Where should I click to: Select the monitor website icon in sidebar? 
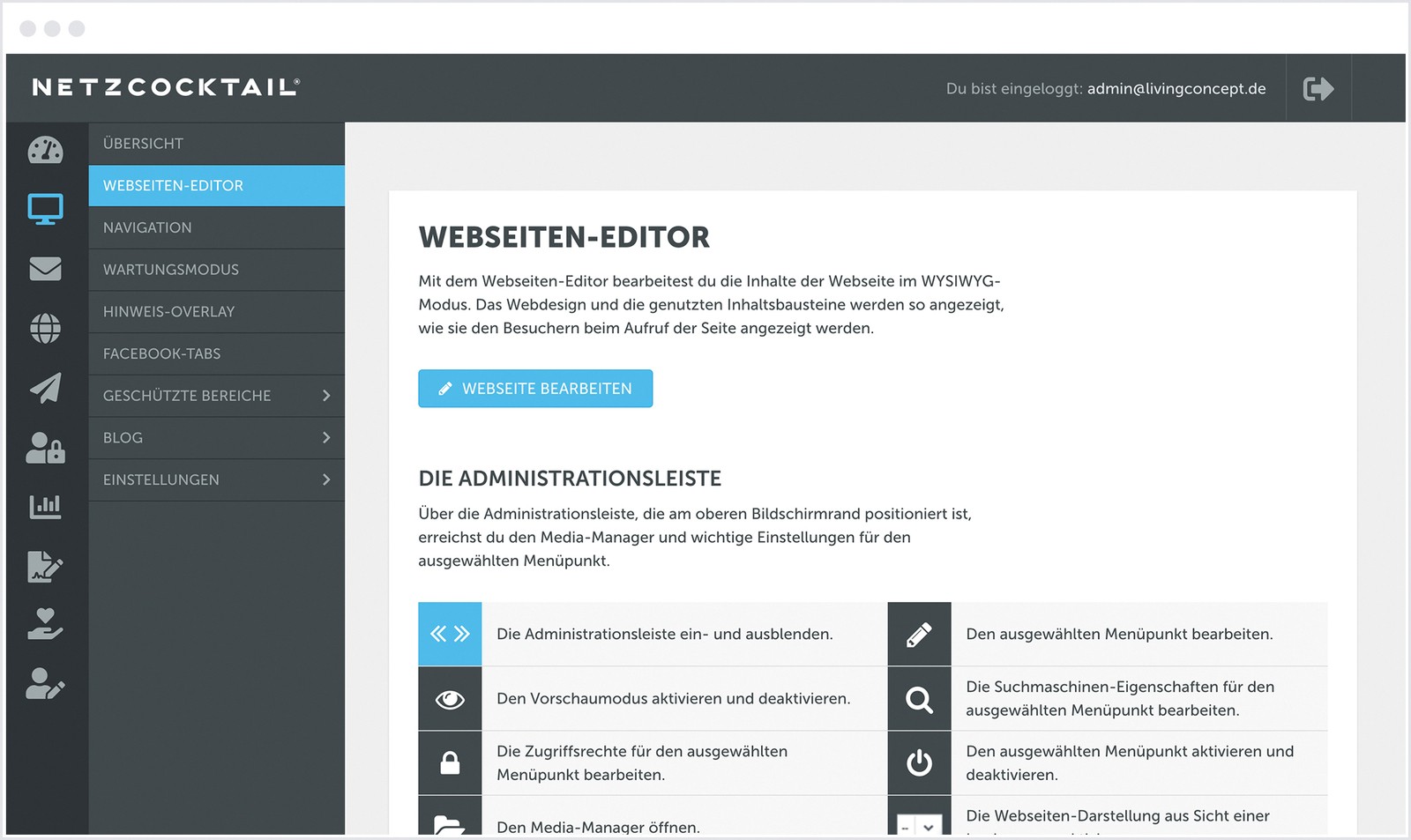pos(45,209)
